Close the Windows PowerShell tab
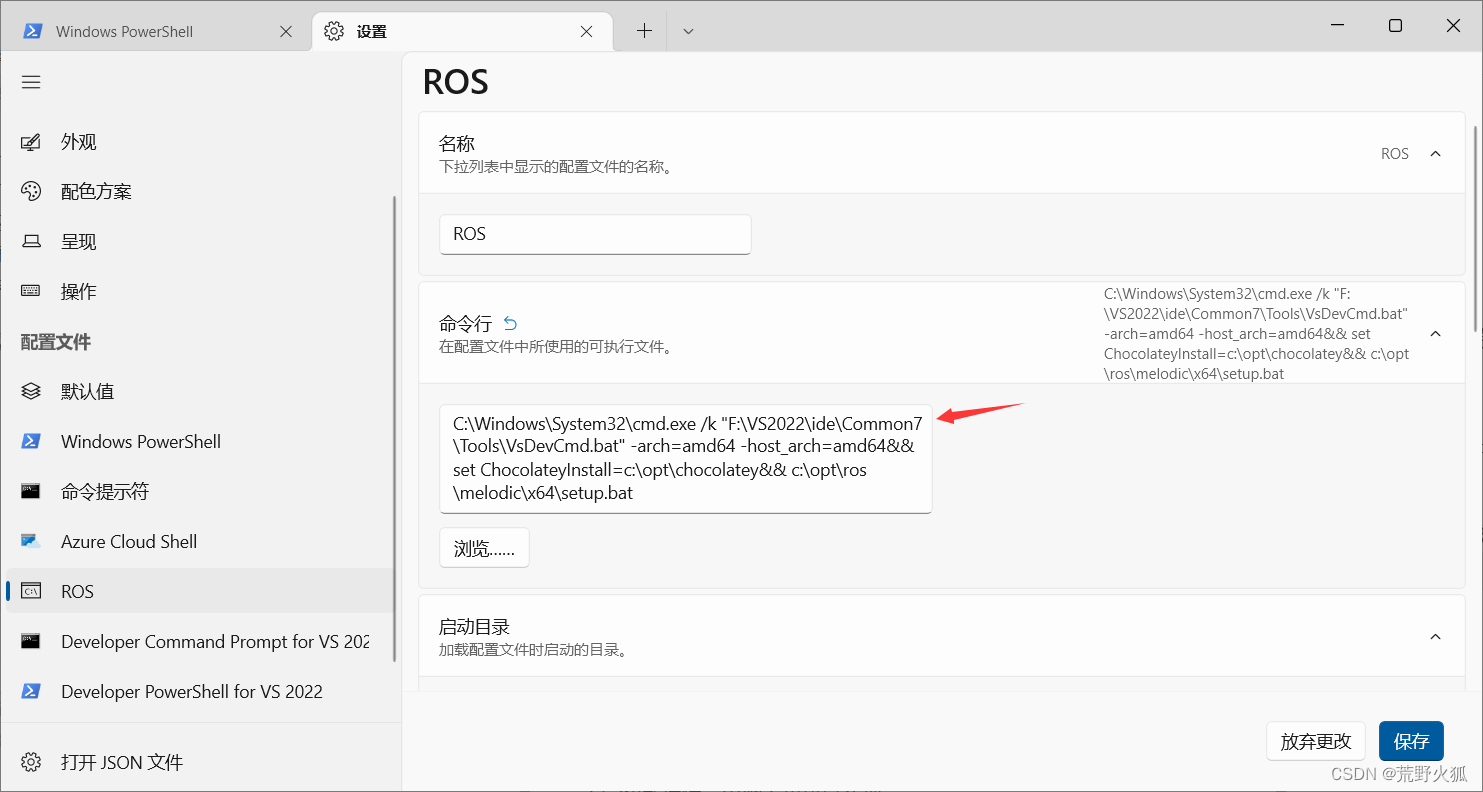1483x792 pixels. (286, 31)
